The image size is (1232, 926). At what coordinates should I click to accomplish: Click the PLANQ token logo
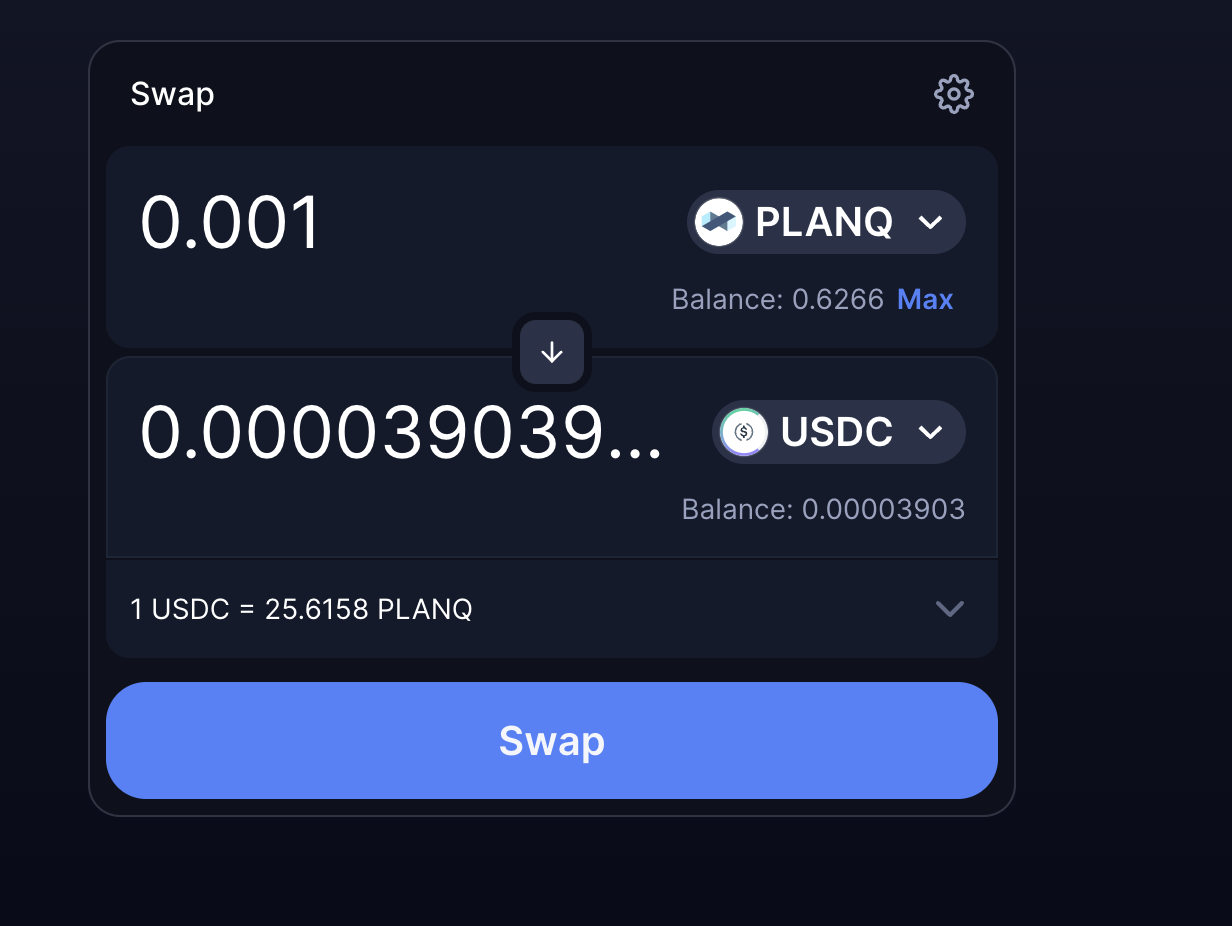tap(719, 222)
